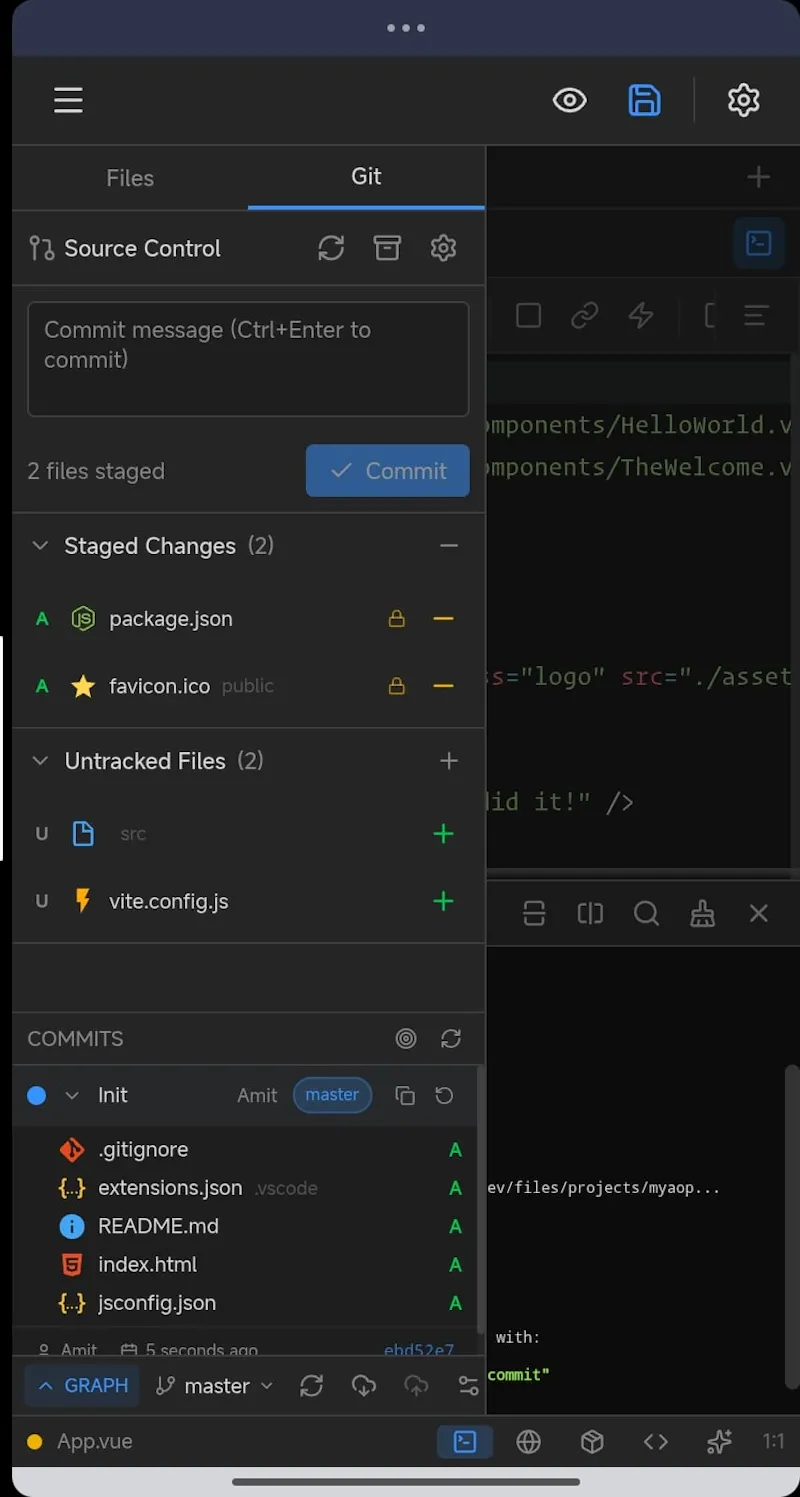Copy the Init commit hash icon
This screenshot has height=1497, width=800.
pyautogui.click(x=405, y=1096)
